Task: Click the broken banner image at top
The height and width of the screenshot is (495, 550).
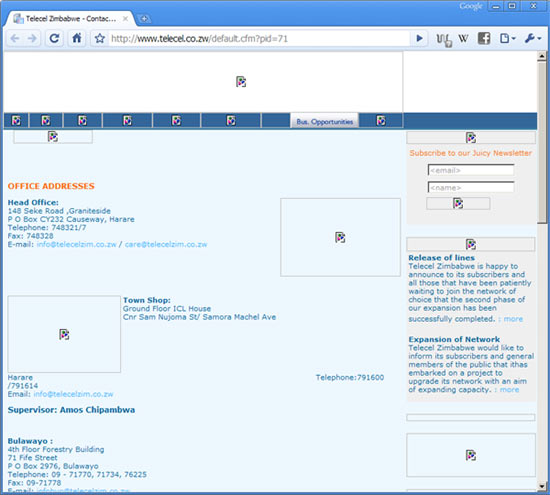Action: pyautogui.click(x=241, y=82)
